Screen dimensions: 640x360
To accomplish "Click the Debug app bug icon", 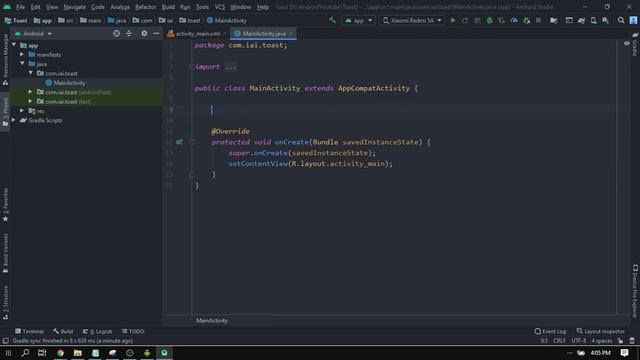I will tap(489, 20).
